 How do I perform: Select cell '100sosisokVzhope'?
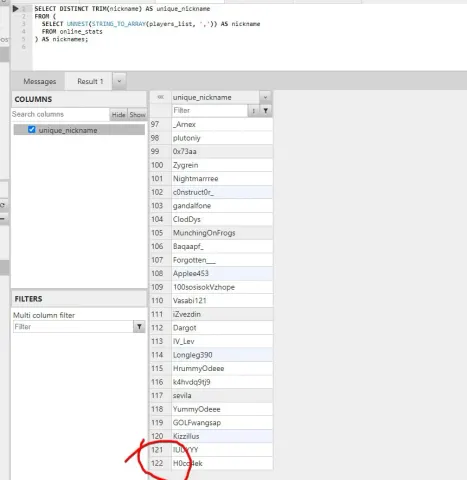click(222, 287)
